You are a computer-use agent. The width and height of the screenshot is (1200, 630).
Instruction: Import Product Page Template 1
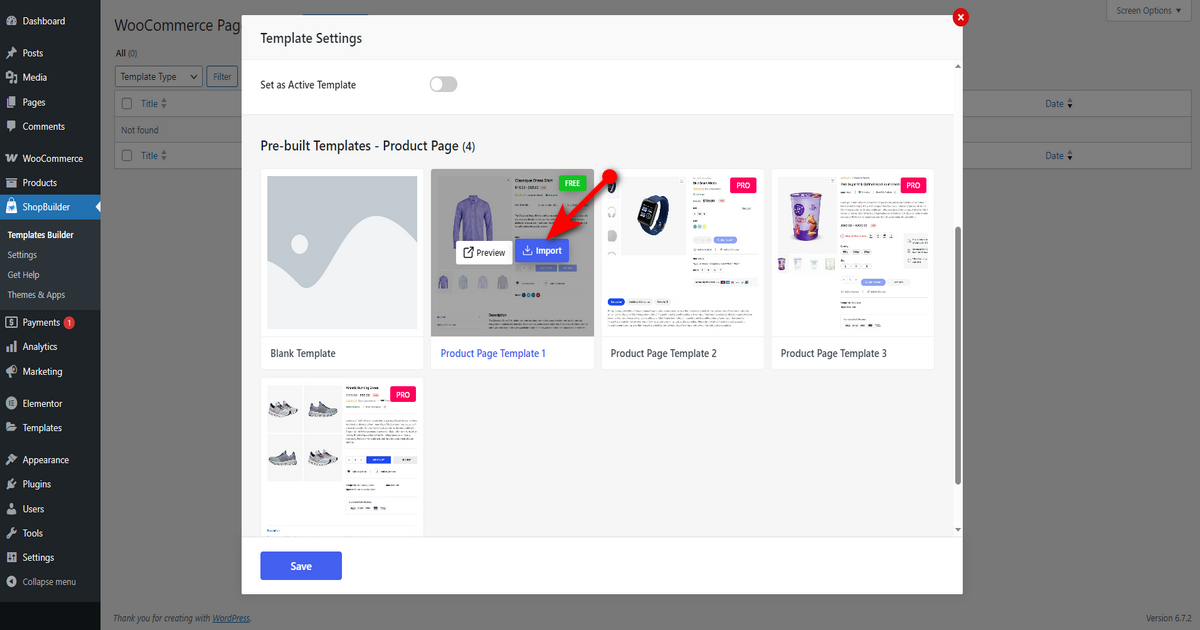click(542, 251)
